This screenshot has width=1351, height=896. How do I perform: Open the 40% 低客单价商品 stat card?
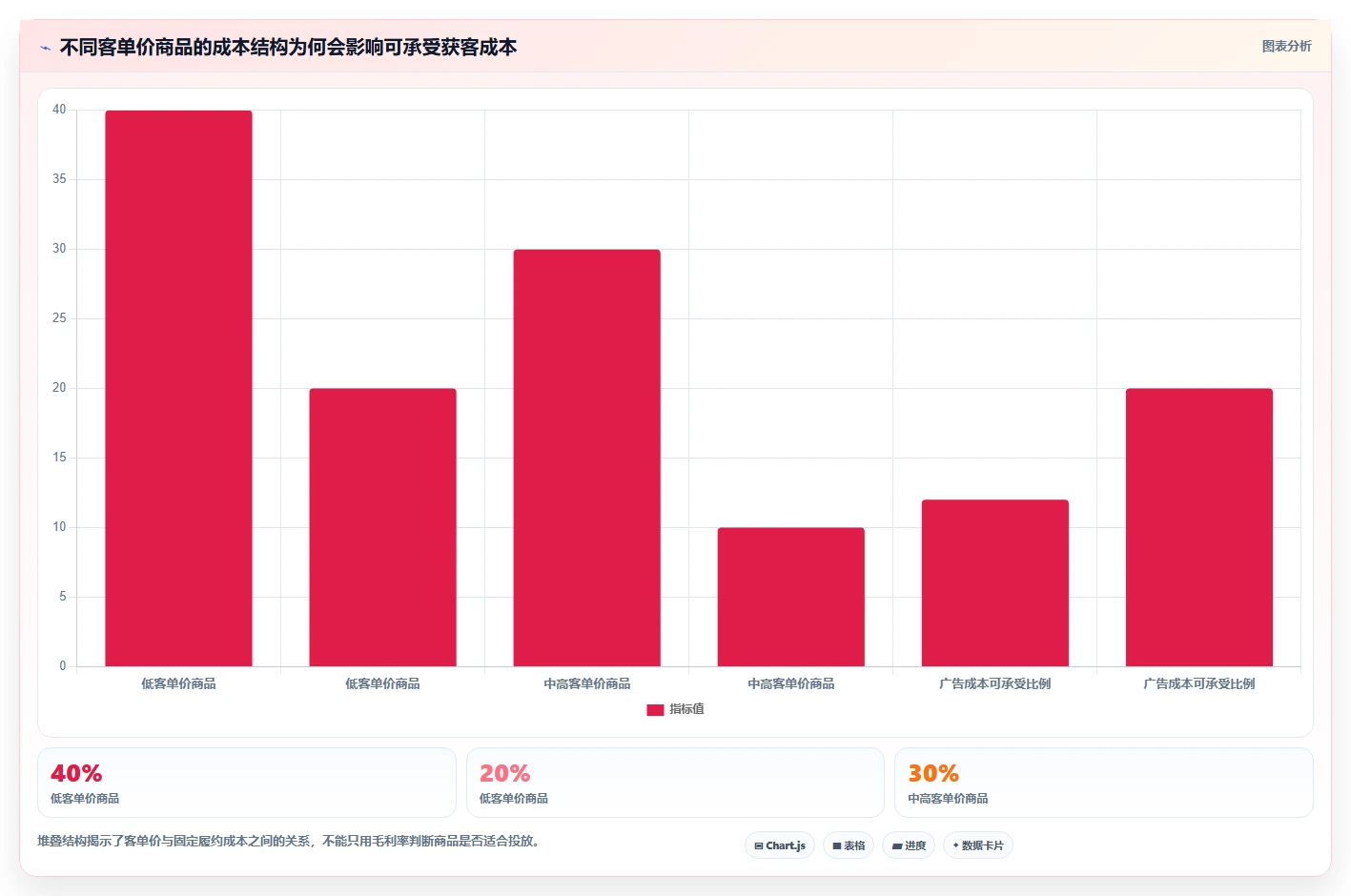click(247, 783)
